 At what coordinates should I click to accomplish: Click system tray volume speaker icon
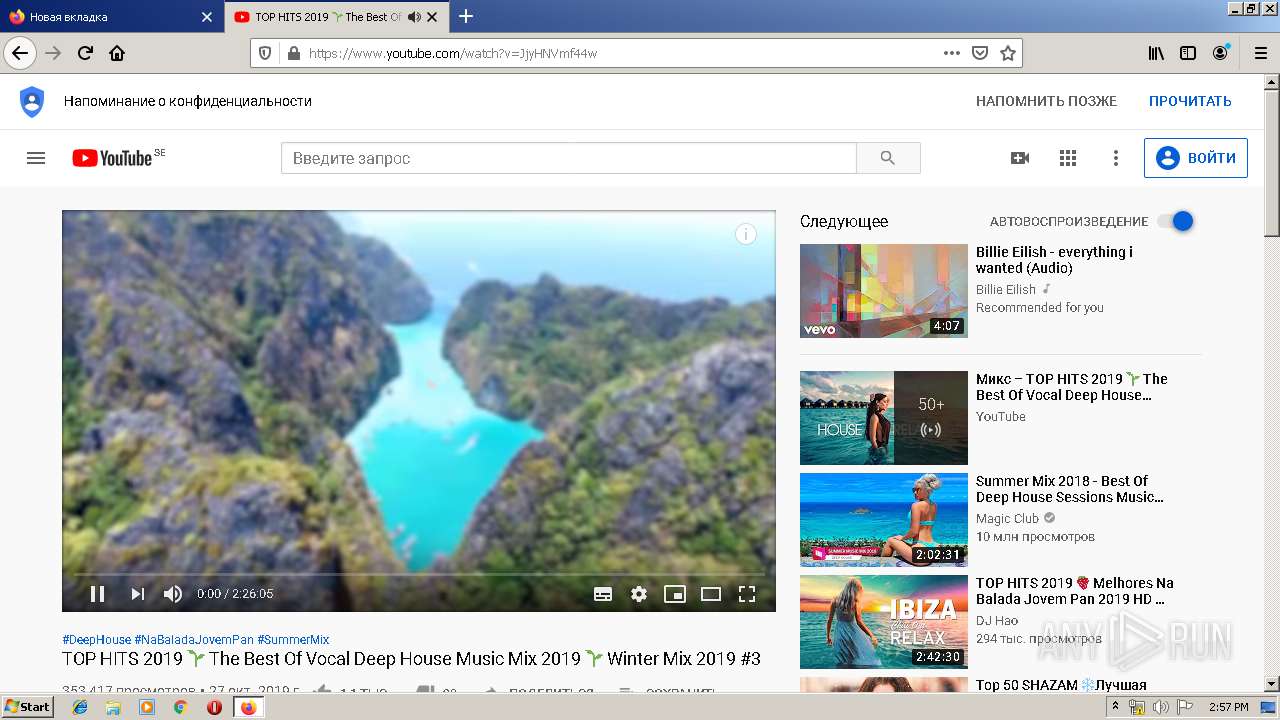[x=1160, y=707]
